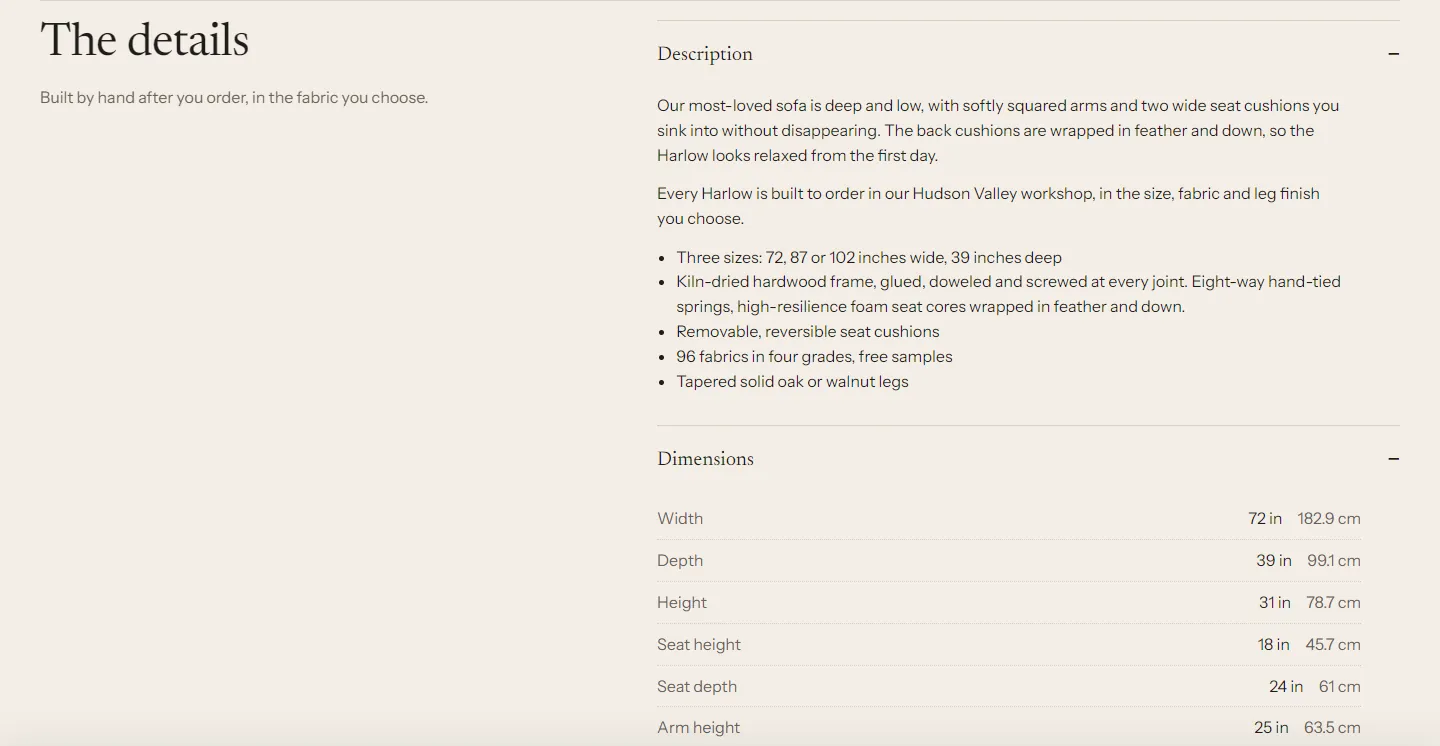The image size is (1440, 746).
Task: Click the Height row label
Action: [682, 602]
